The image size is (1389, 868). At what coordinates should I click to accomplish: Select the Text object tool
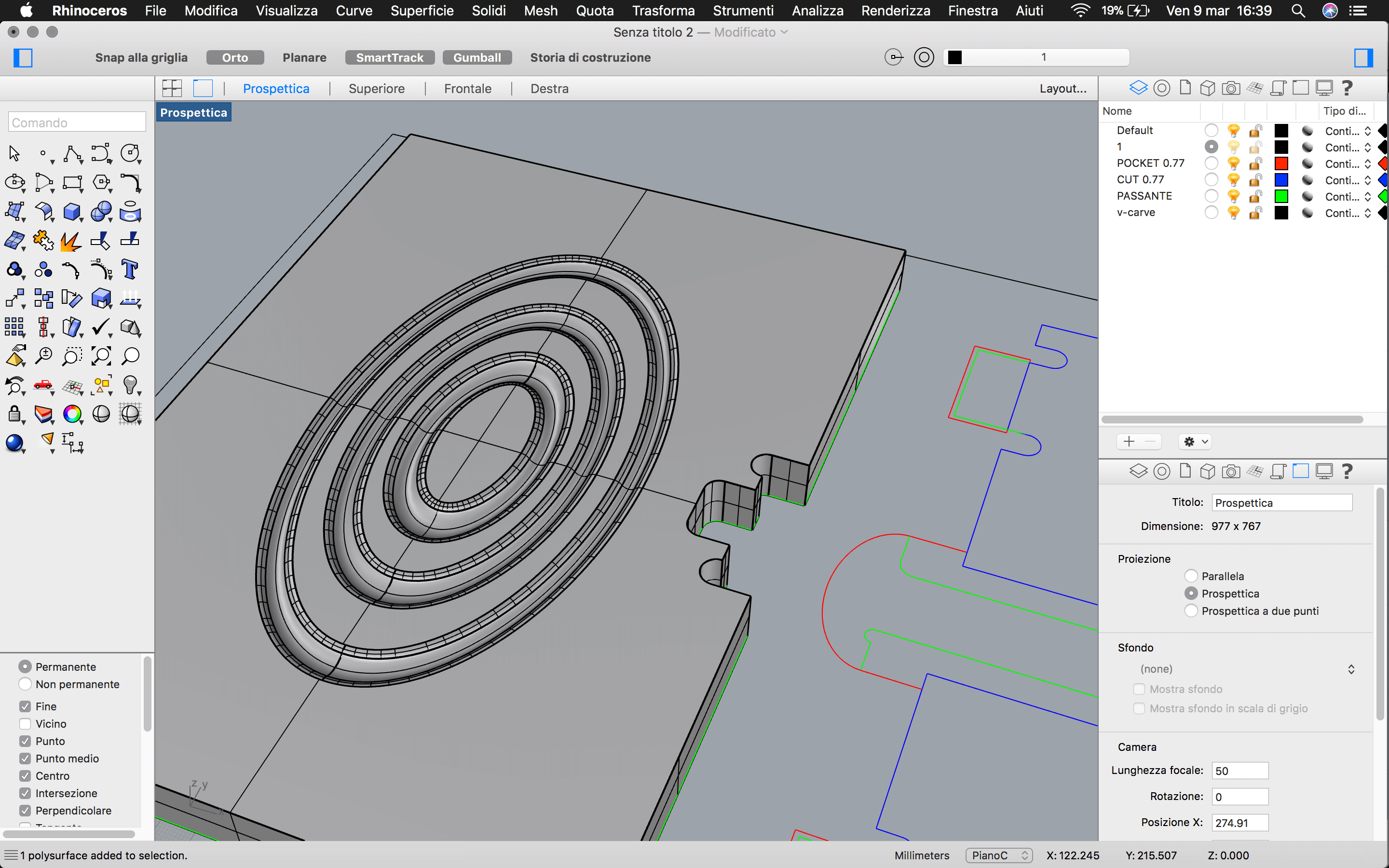(x=130, y=269)
